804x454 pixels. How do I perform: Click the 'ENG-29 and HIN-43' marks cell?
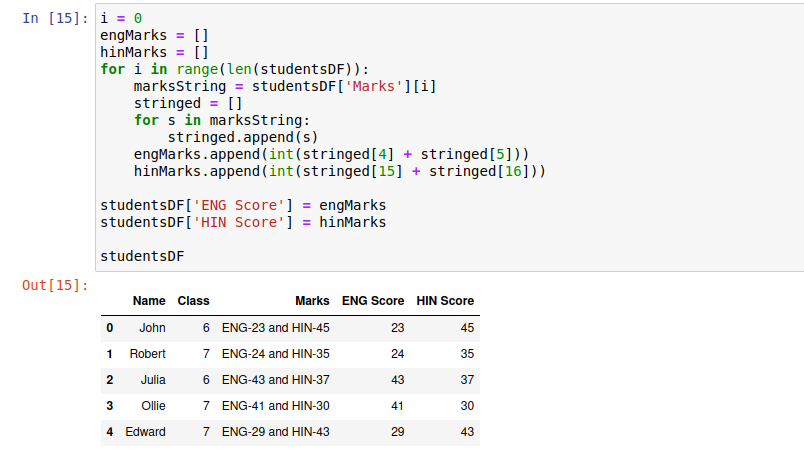(x=275, y=432)
